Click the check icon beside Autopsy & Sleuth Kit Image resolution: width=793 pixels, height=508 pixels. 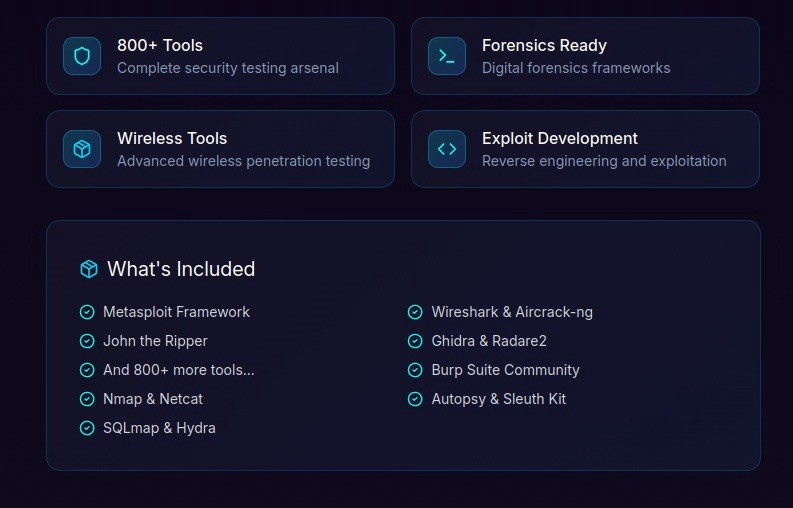[x=415, y=399]
